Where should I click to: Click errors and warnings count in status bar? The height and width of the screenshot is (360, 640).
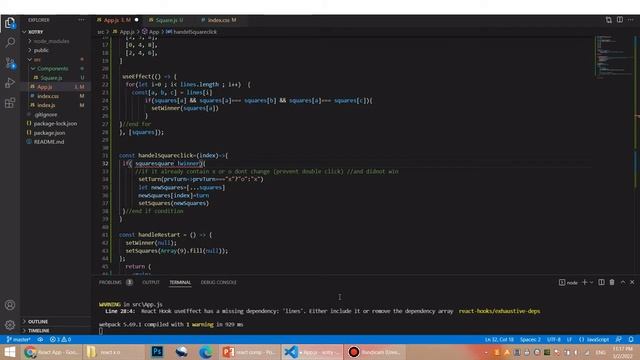pos(60,339)
